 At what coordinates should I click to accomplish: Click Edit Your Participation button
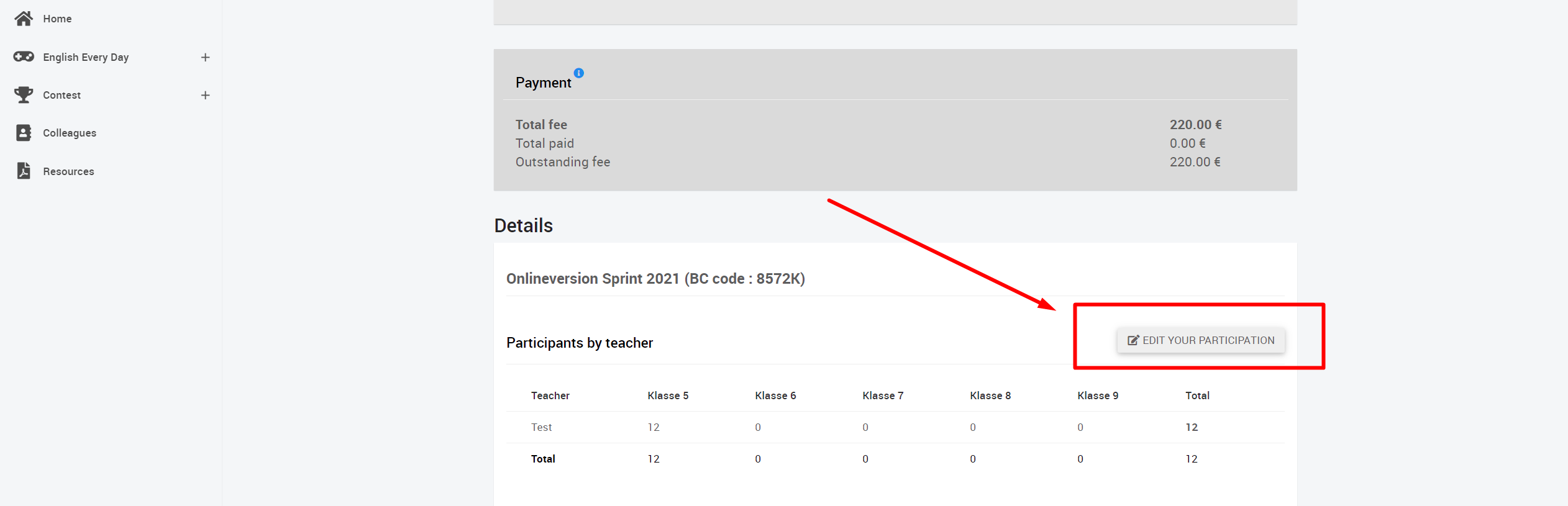coord(1201,340)
